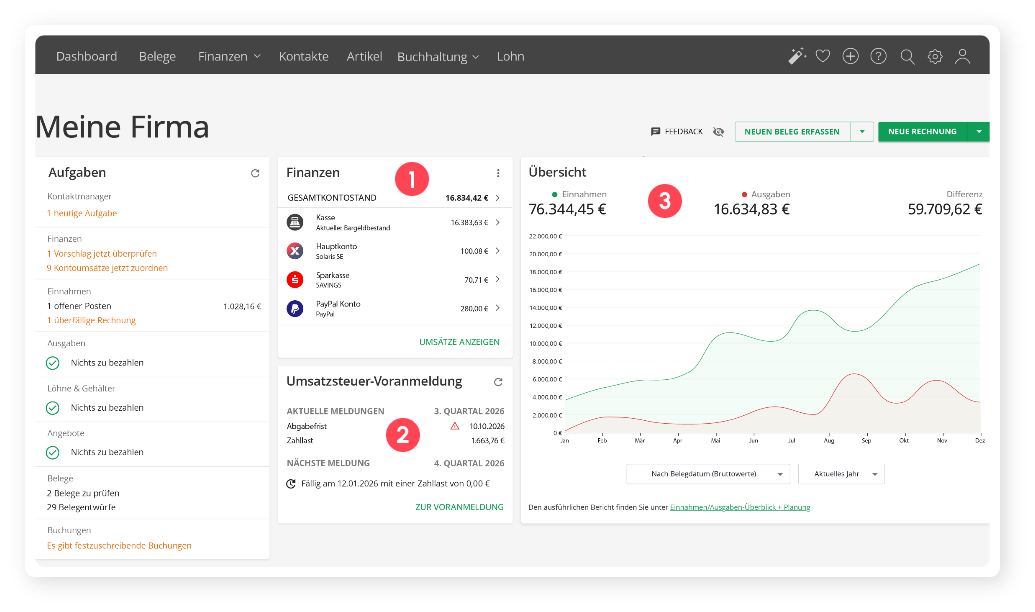
Task: Select the PayPal Konto account row
Action: 395,308
